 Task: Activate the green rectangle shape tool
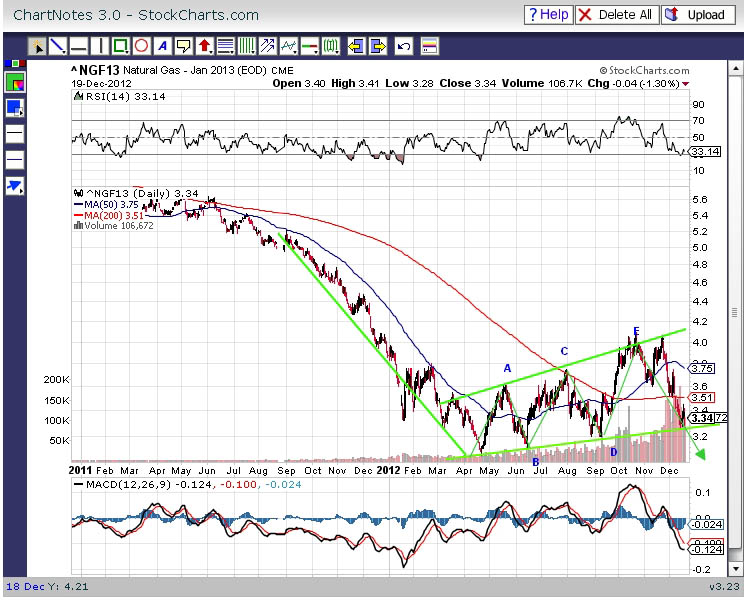121,46
